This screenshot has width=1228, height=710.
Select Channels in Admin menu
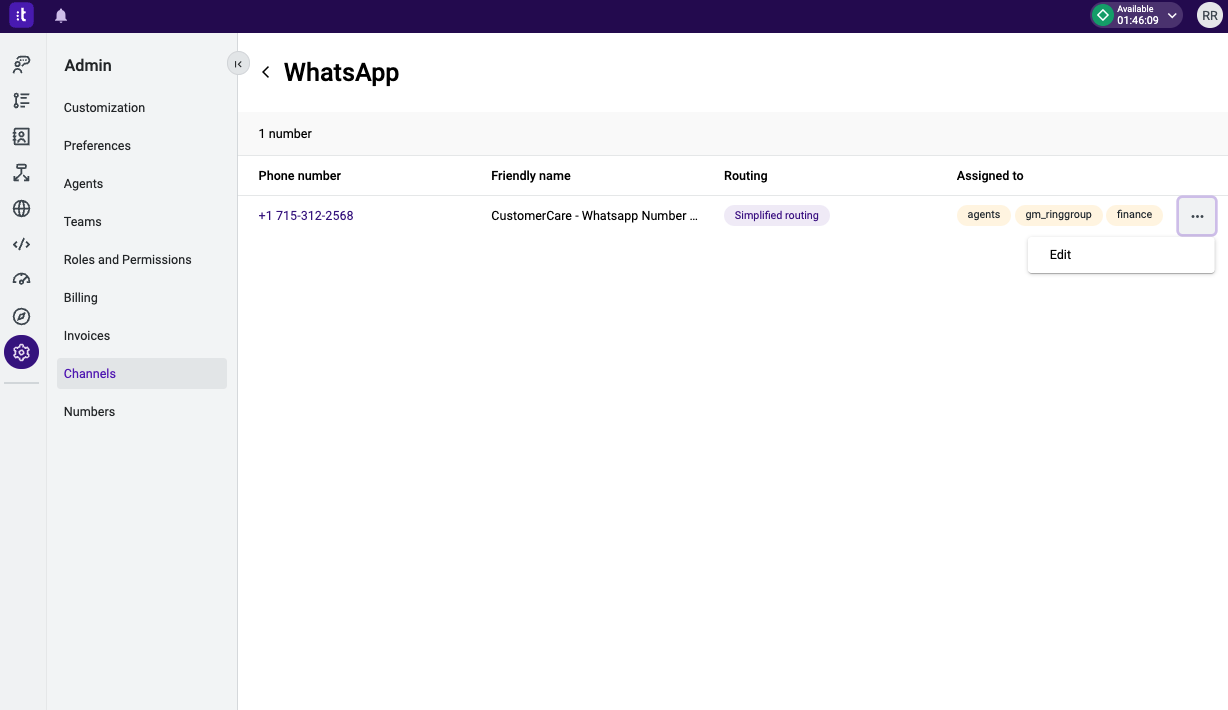[x=142, y=374]
